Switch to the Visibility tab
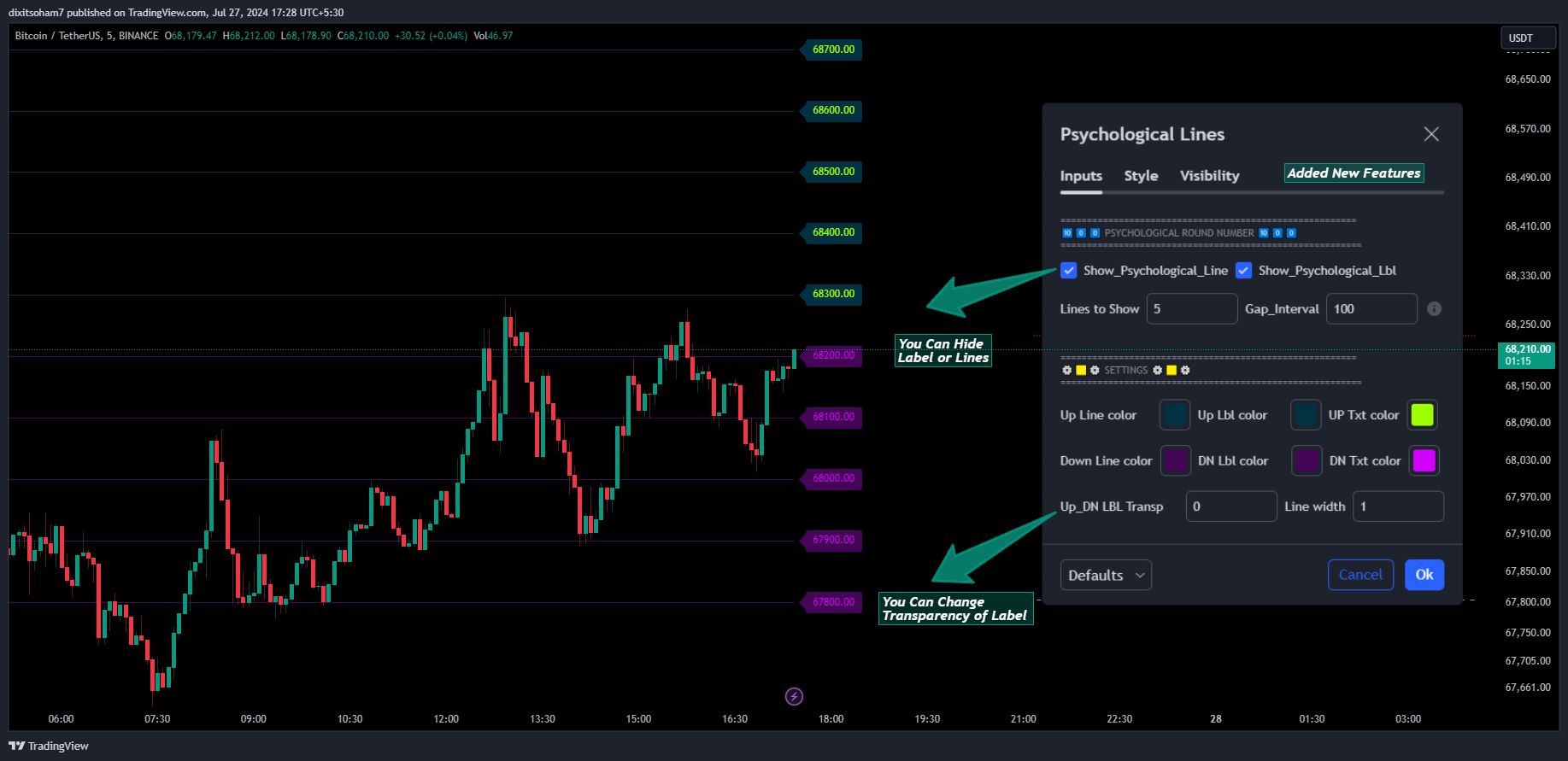The image size is (1568, 761). click(x=1209, y=176)
